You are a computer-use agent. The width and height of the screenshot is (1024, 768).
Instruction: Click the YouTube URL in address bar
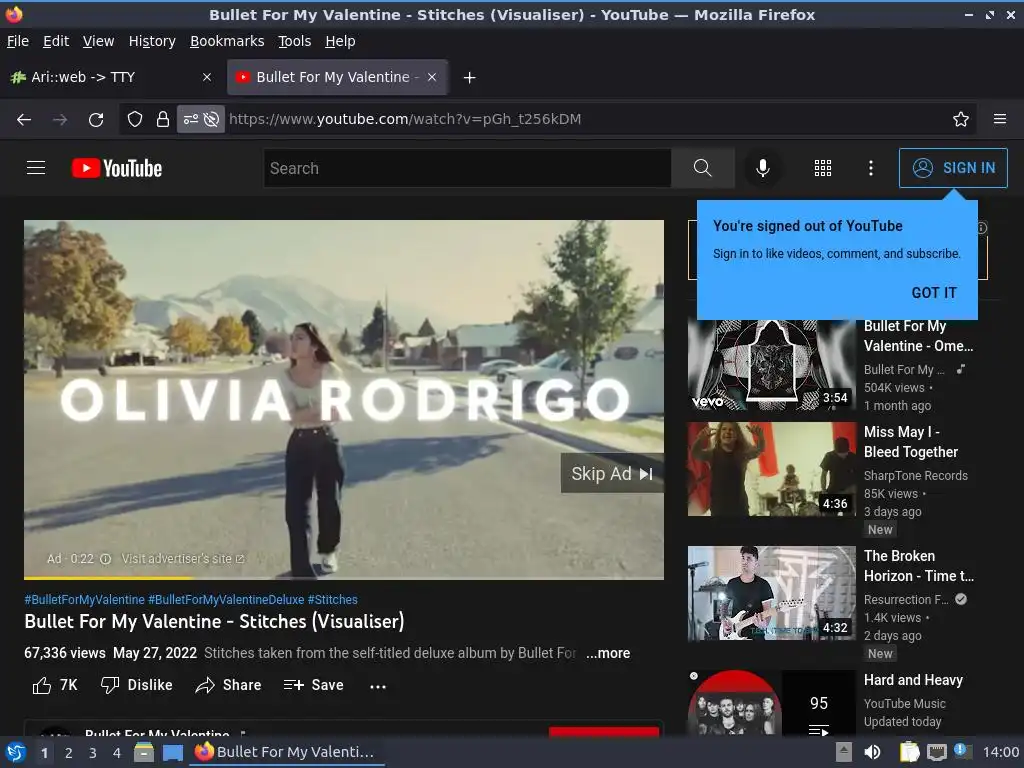pyautogui.click(x=405, y=119)
